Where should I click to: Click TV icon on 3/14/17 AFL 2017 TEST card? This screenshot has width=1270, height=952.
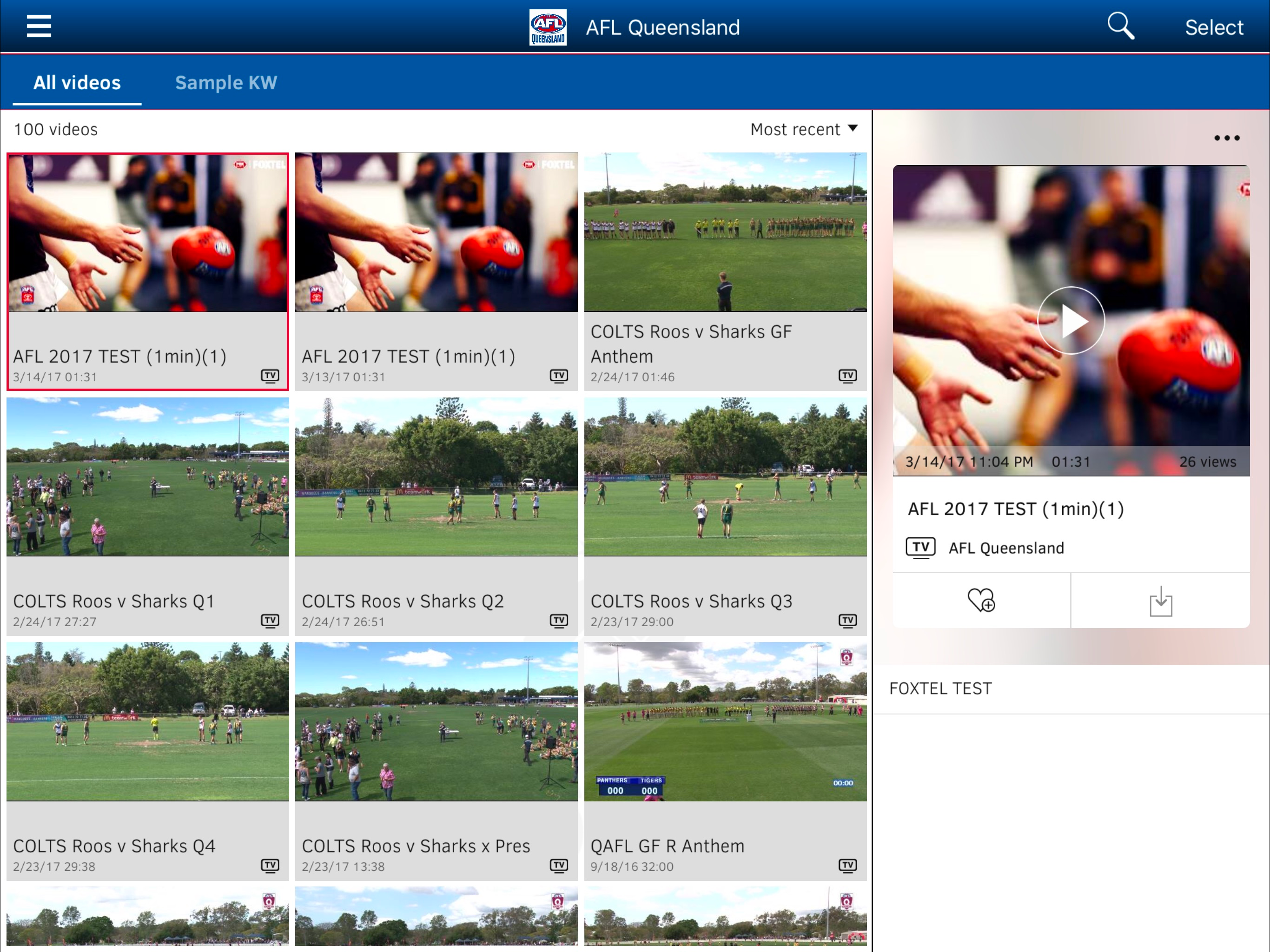pos(270,376)
